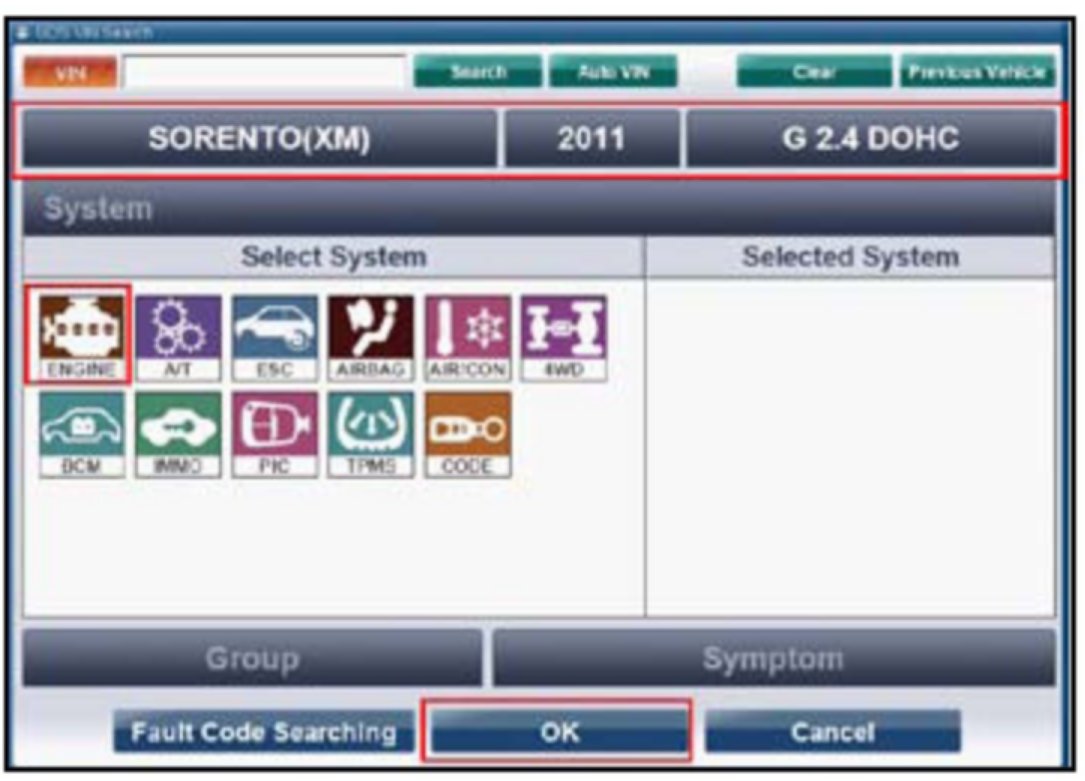Select the BCM system icon
The height and width of the screenshot is (781, 1085).
(82, 433)
